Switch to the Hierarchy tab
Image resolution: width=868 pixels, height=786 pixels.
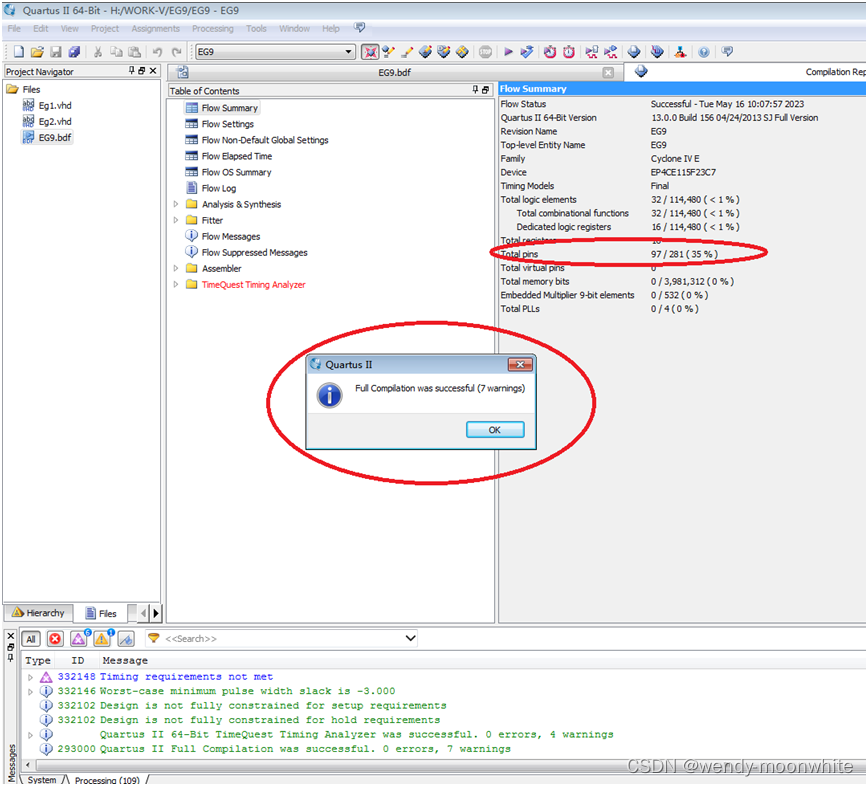39,613
